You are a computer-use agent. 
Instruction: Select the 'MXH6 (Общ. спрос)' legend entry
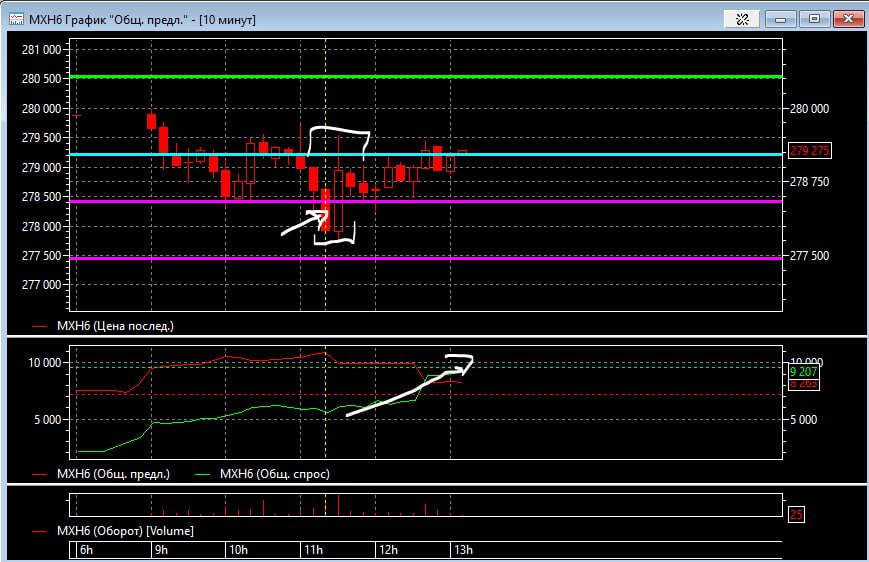(x=274, y=473)
